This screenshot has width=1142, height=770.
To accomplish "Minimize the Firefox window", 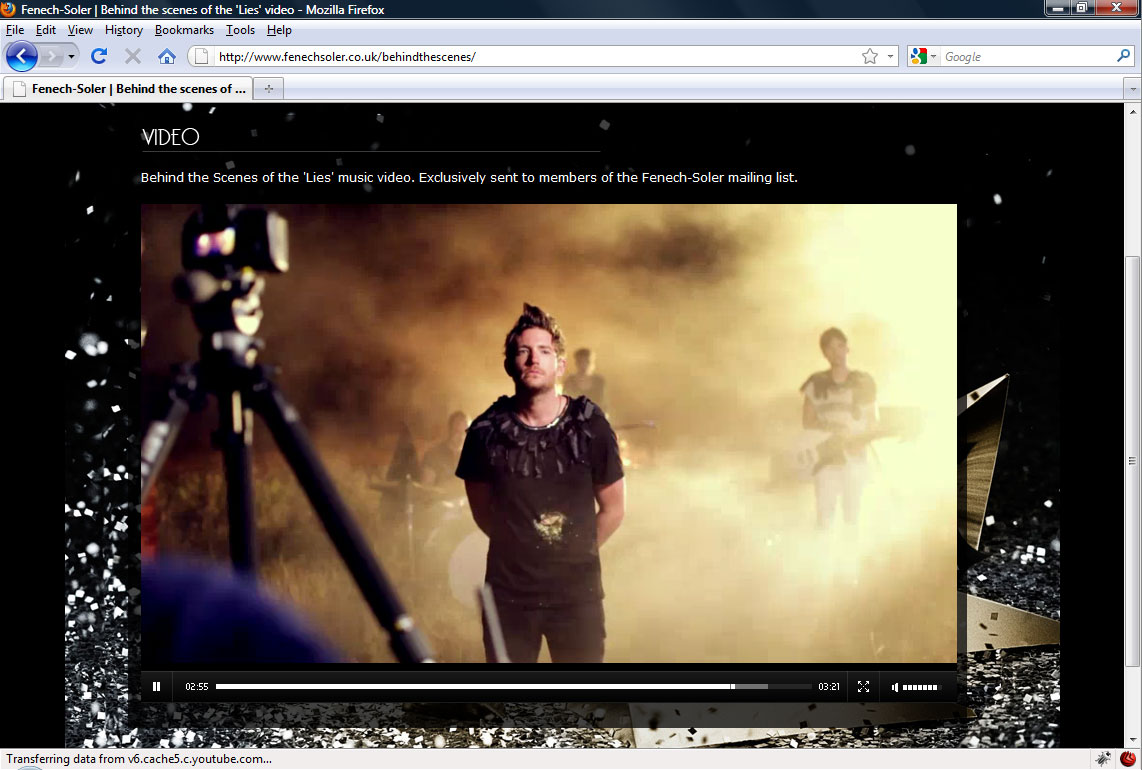I will [1058, 8].
